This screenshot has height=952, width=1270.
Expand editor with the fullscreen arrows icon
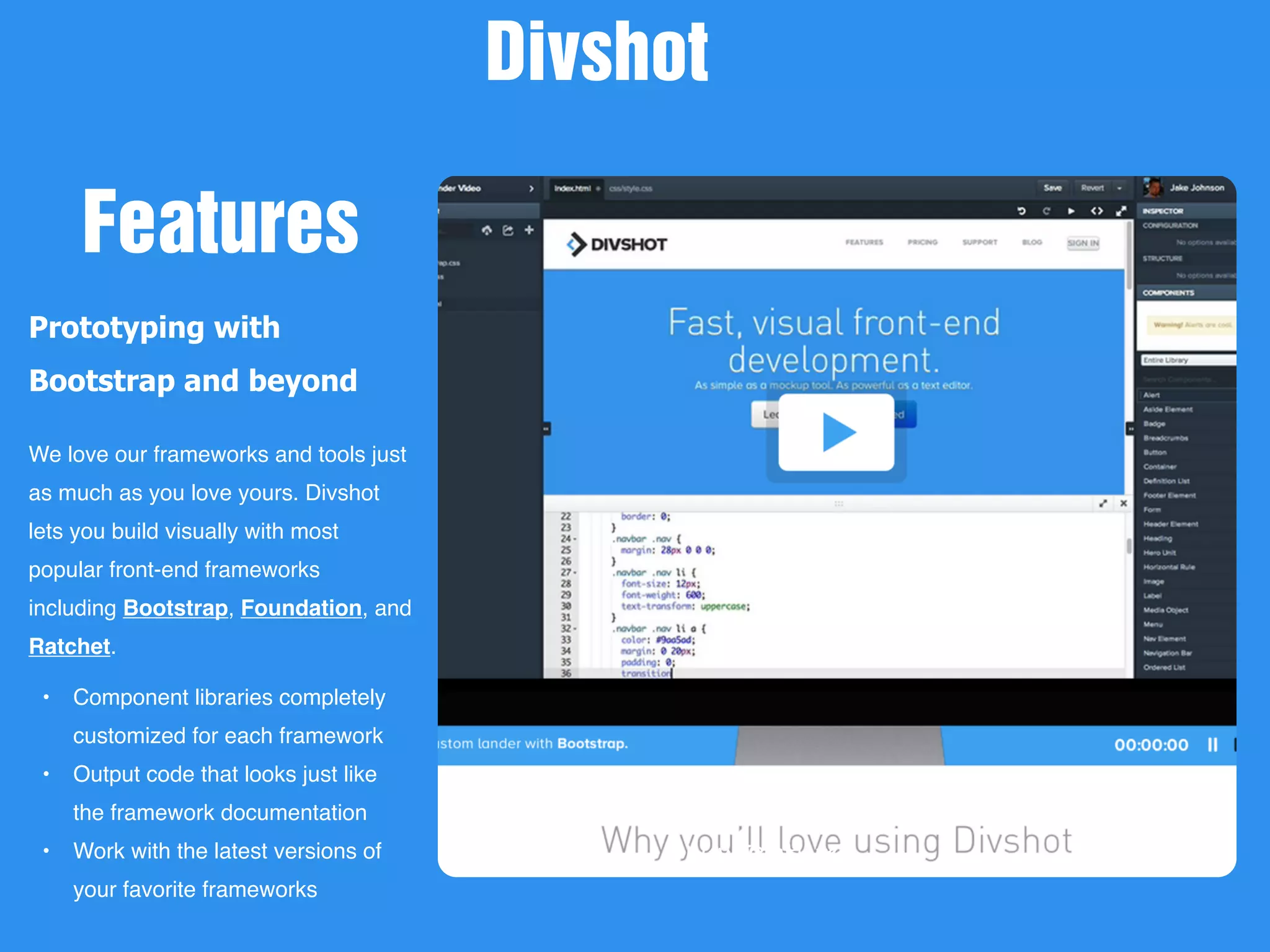tap(1121, 211)
